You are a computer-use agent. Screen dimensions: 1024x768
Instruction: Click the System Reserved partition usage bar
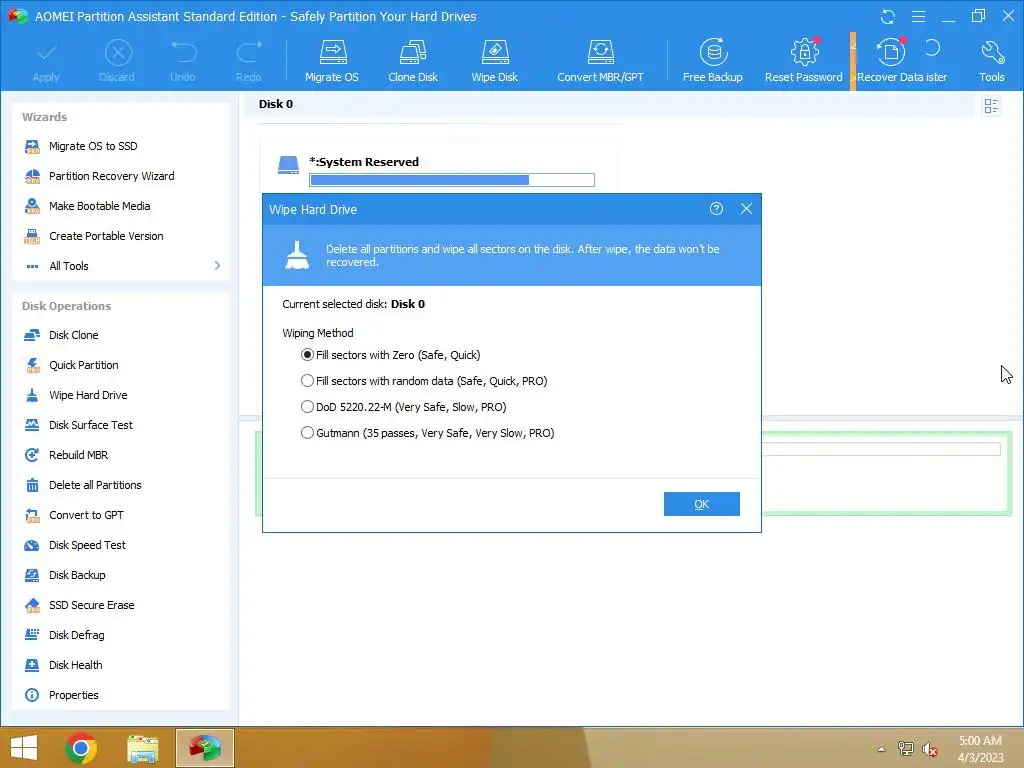click(x=452, y=180)
